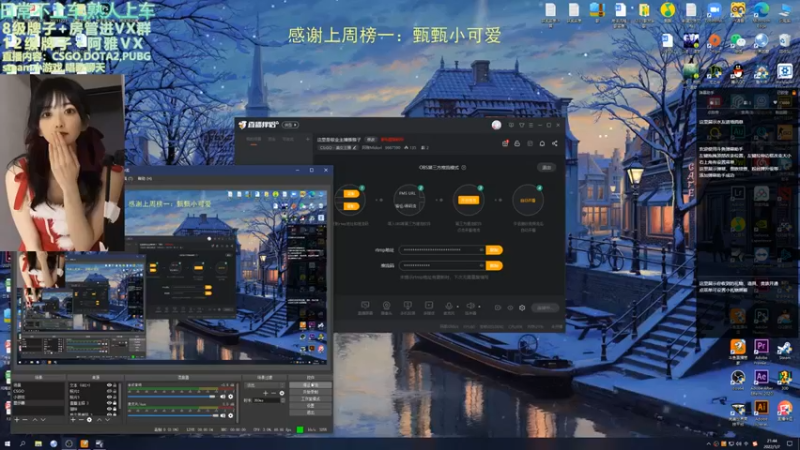
Task: Click the rtmp address input field
Action: pos(442,250)
